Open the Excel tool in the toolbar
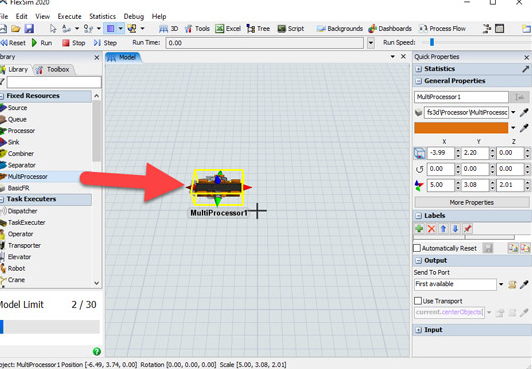532x369 pixels. [x=228, y=28]
